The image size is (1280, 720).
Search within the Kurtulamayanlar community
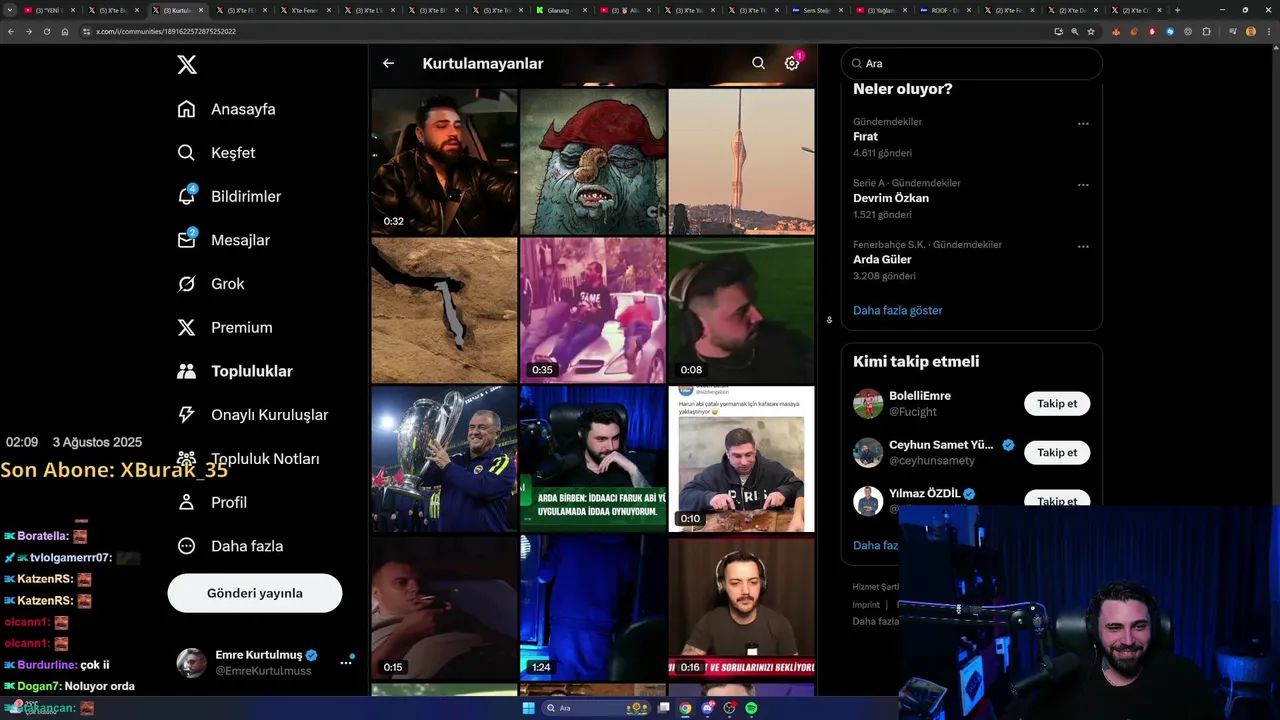tap(758, 63)
